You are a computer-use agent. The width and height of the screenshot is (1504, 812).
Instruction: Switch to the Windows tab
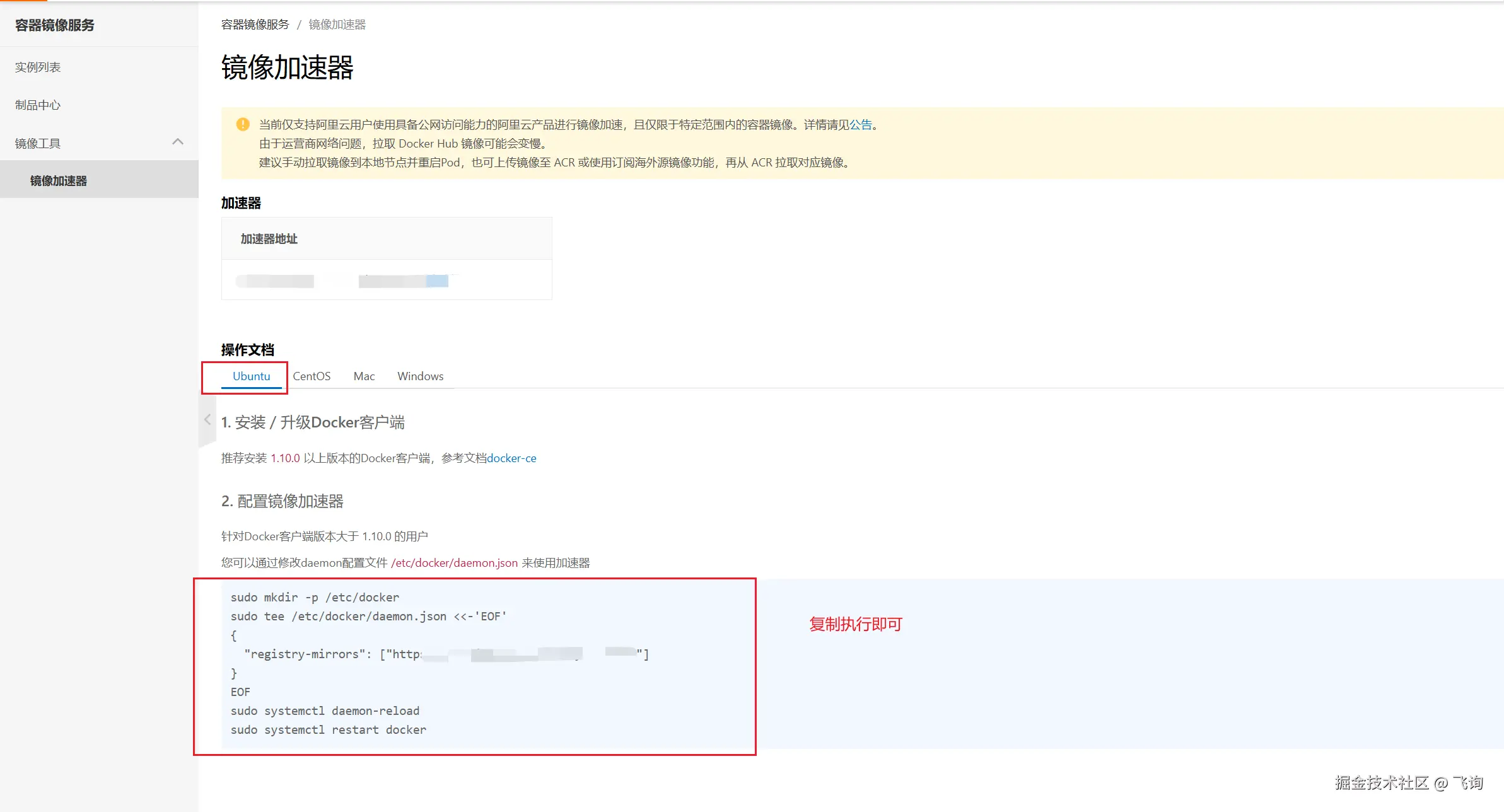point(420,376)
